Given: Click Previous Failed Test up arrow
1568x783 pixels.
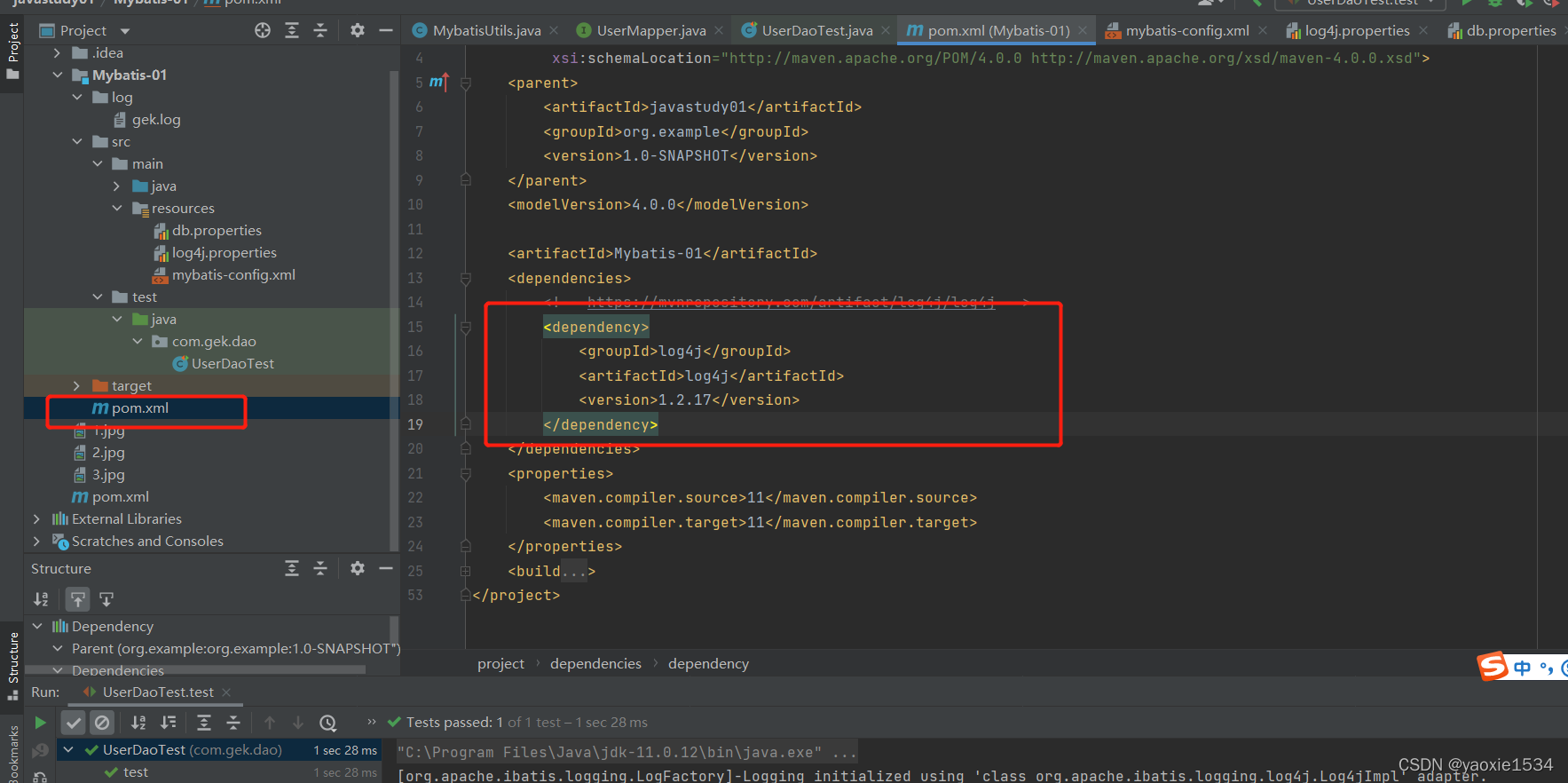Looking at the screenshot, I should pos(270,723).
